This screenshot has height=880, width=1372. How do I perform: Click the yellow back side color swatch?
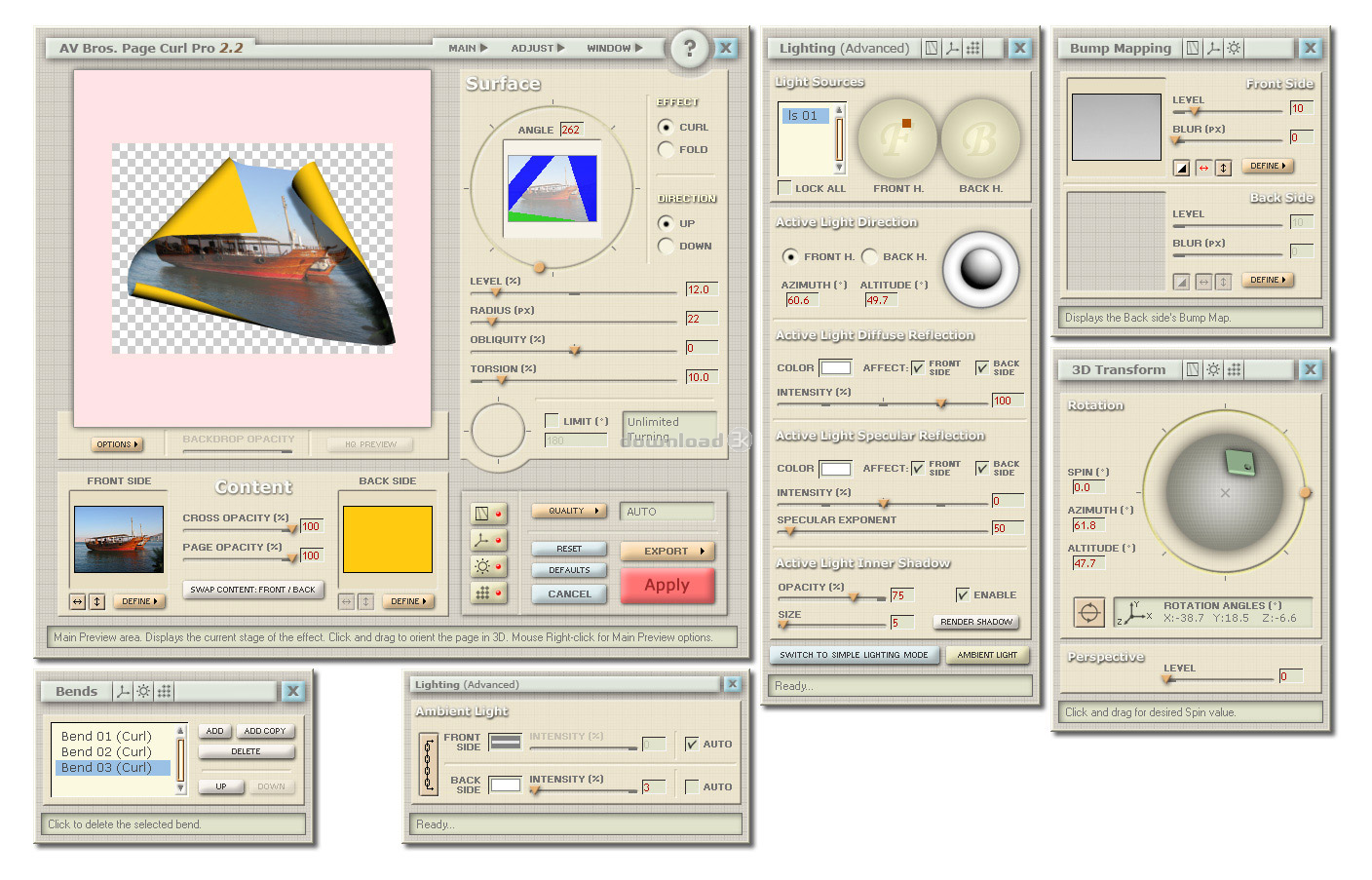click(x=387, y=539)
